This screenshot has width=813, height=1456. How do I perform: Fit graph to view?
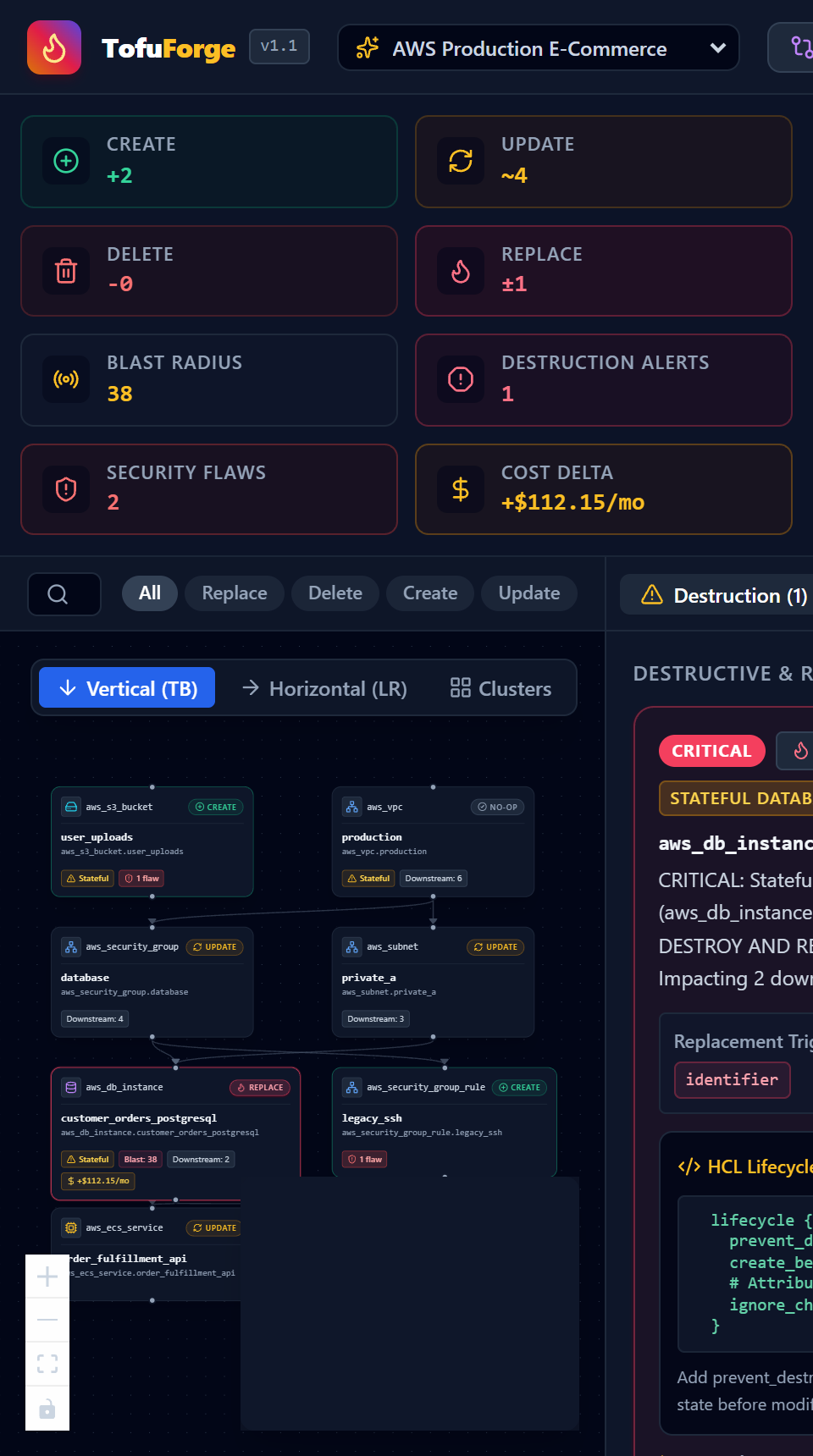tap(47, 1364)
